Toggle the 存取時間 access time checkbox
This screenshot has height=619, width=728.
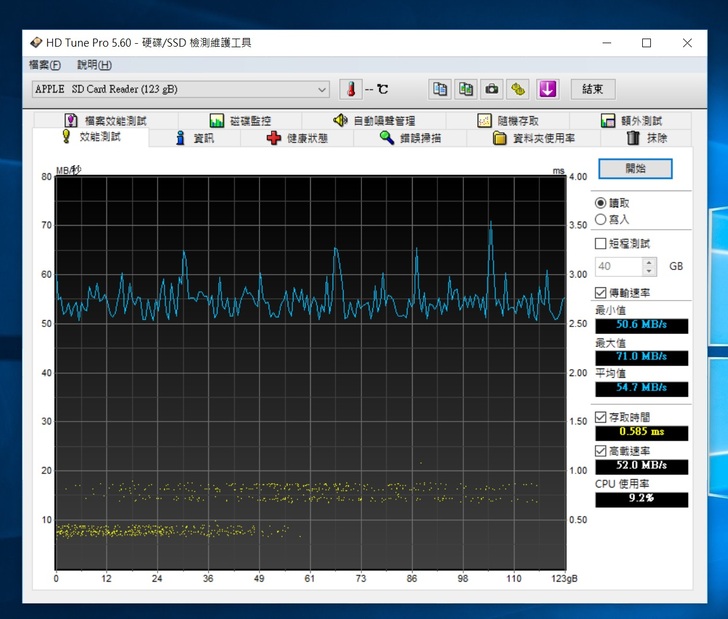tap(601, 417)
